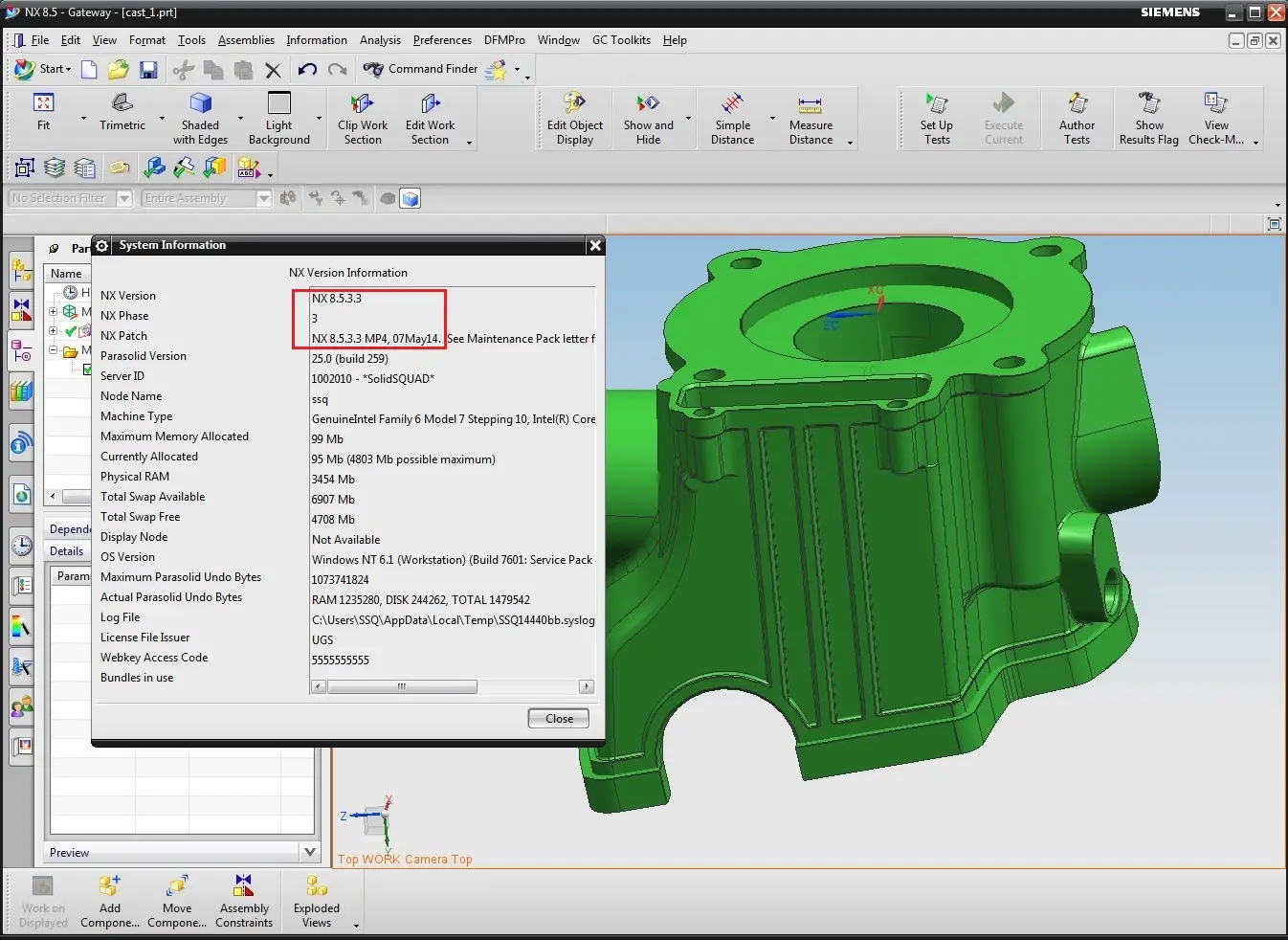Screen dimensions: 1288x940
Task: Save the part with the floppy disk icon
Action: pos(148,69)
